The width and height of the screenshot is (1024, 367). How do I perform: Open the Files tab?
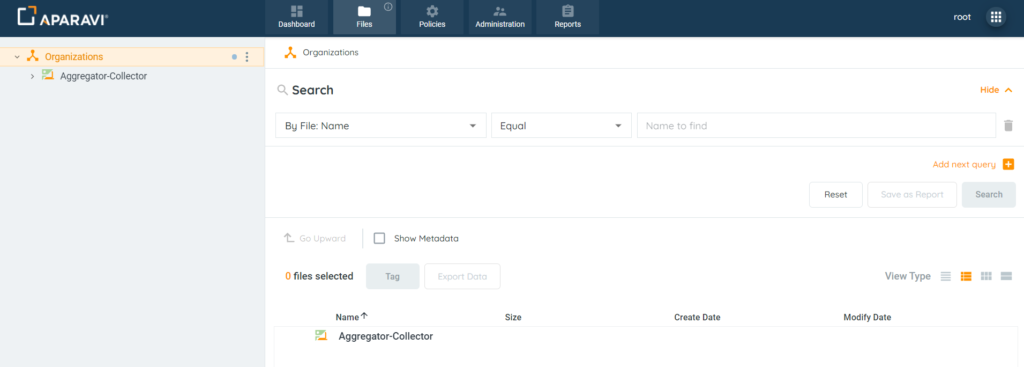(x=364, y=17)
